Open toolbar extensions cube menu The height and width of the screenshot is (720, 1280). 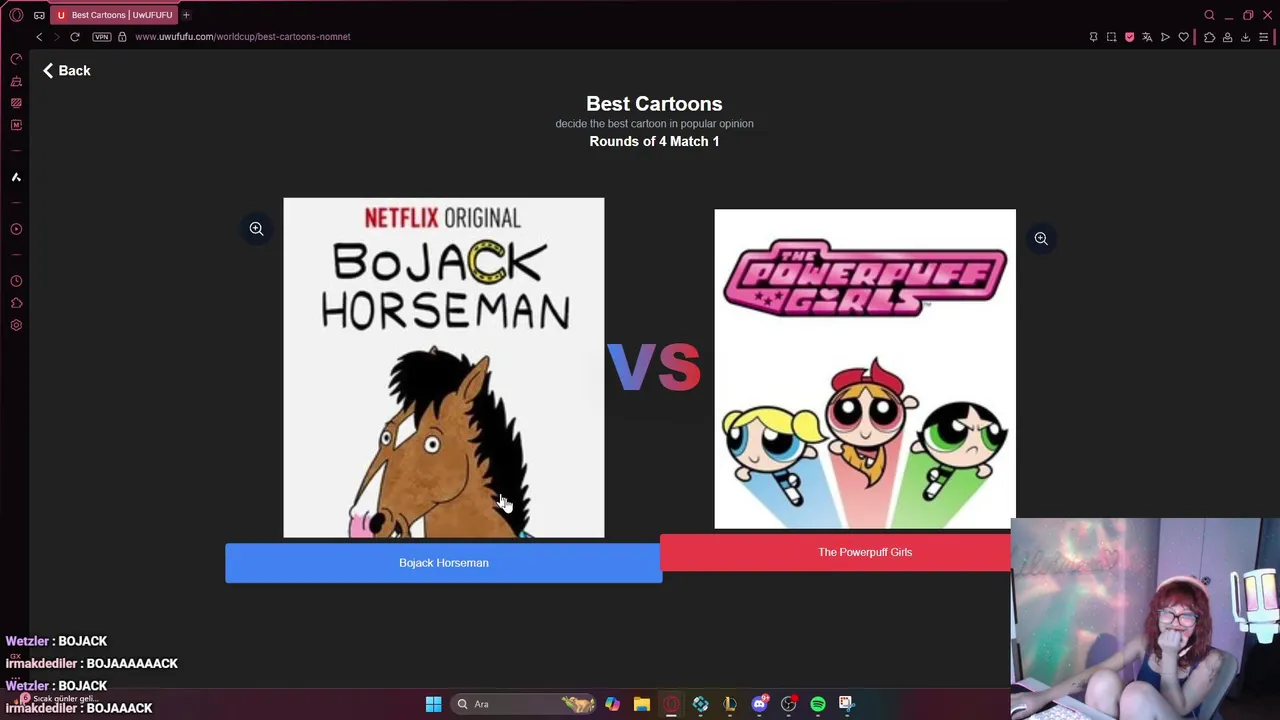coord(1209,37)
